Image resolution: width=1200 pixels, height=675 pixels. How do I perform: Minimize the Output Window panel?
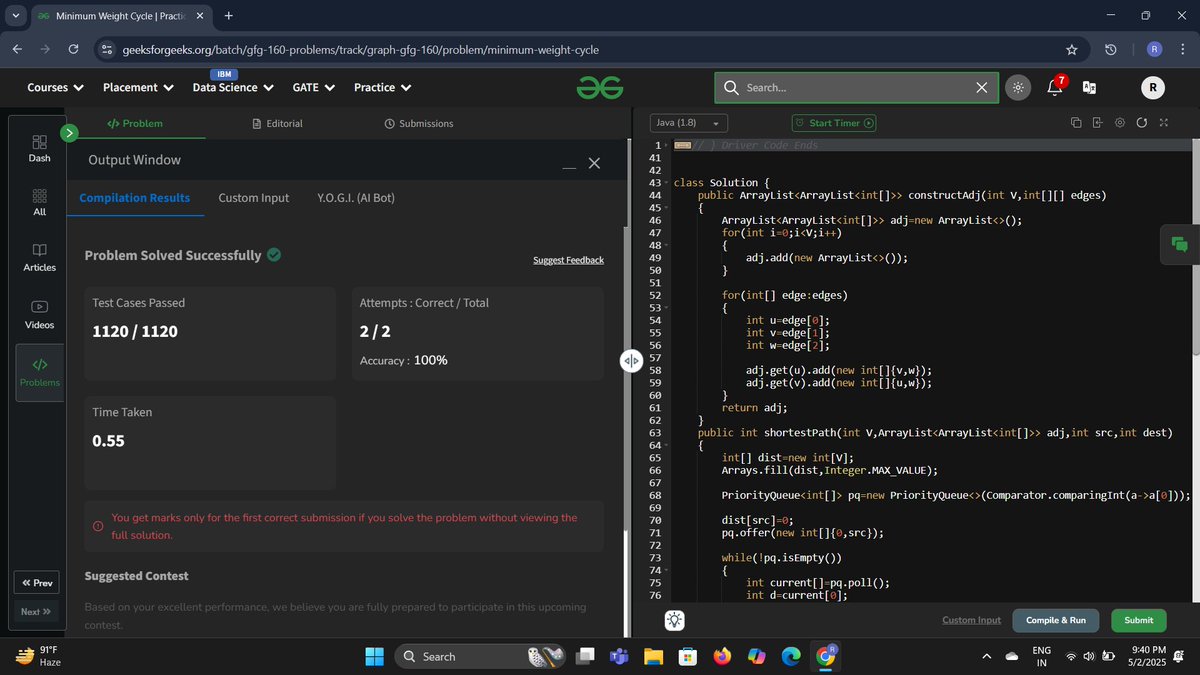[x=569, y=165]
